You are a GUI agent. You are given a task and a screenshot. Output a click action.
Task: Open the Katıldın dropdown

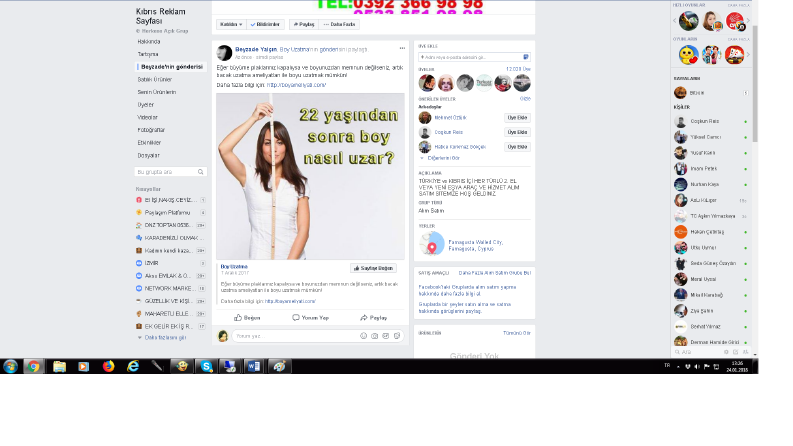coord(231,24)
